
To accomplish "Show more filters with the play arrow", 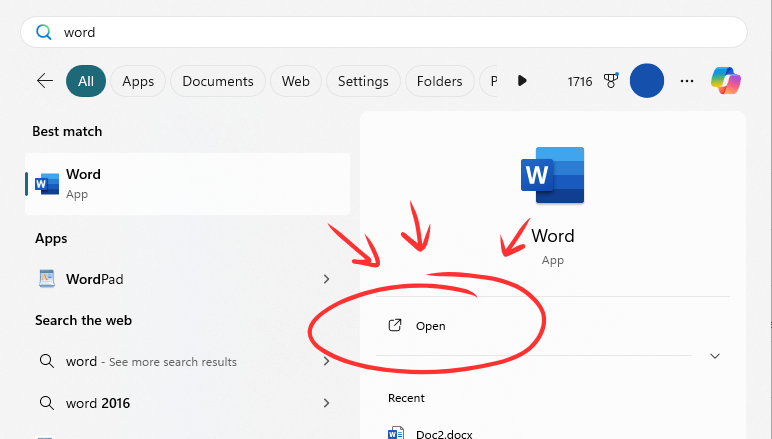I will [522, 81].
